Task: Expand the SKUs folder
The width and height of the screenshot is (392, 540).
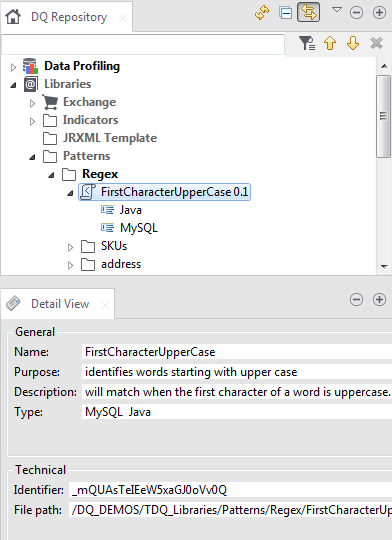Action: tap(70, 247)
